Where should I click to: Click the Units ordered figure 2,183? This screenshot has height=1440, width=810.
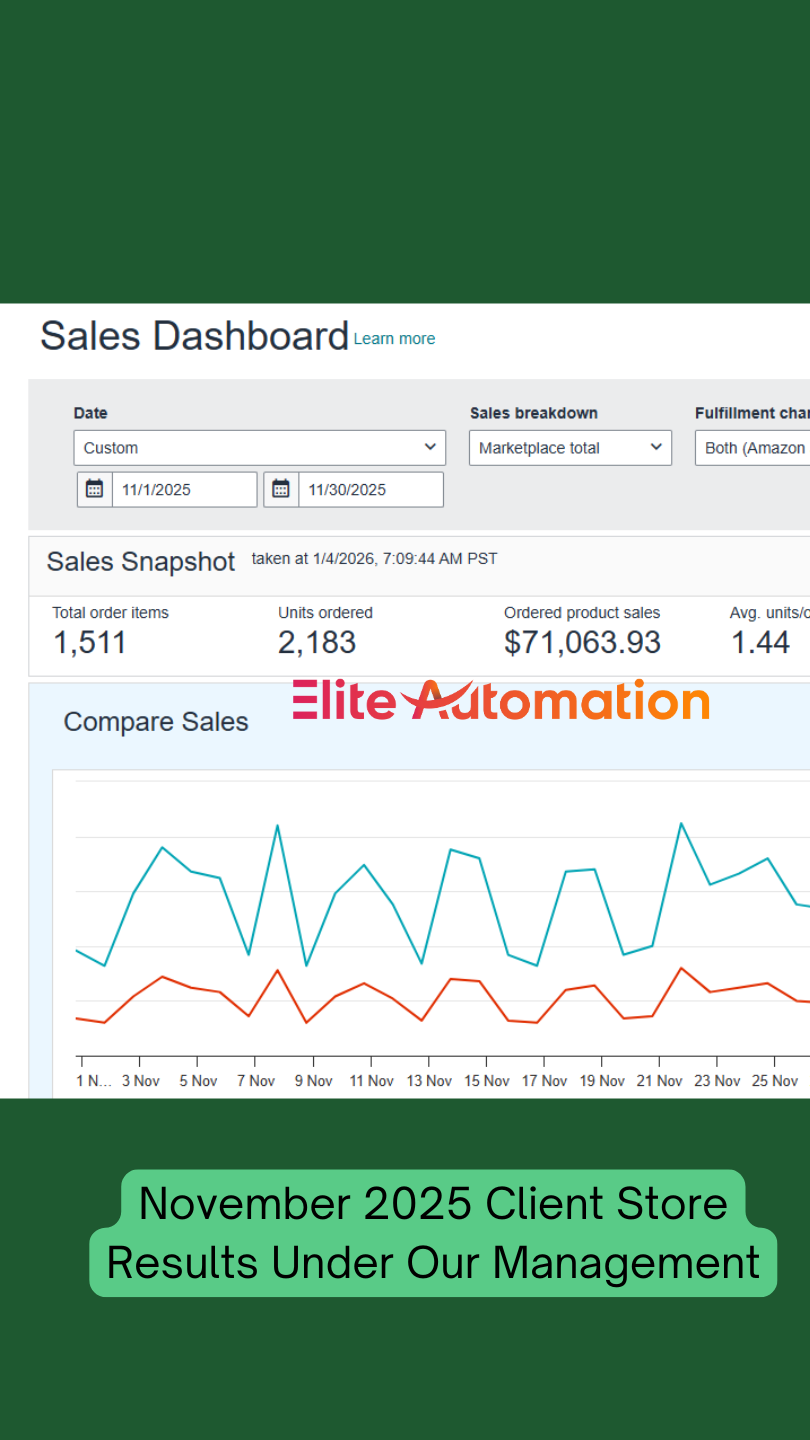pos(317,643)
